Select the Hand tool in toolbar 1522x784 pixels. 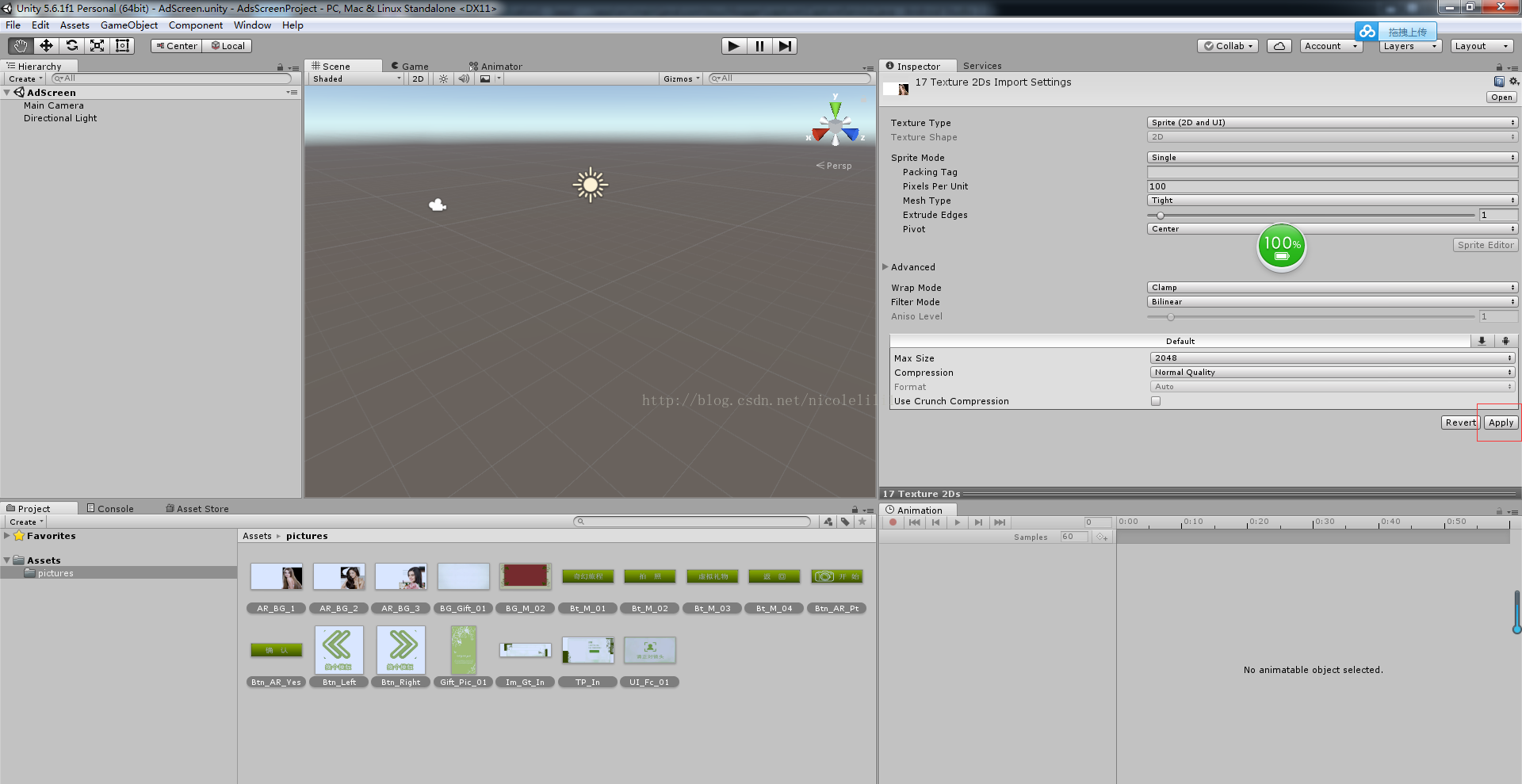pos(21,46)
